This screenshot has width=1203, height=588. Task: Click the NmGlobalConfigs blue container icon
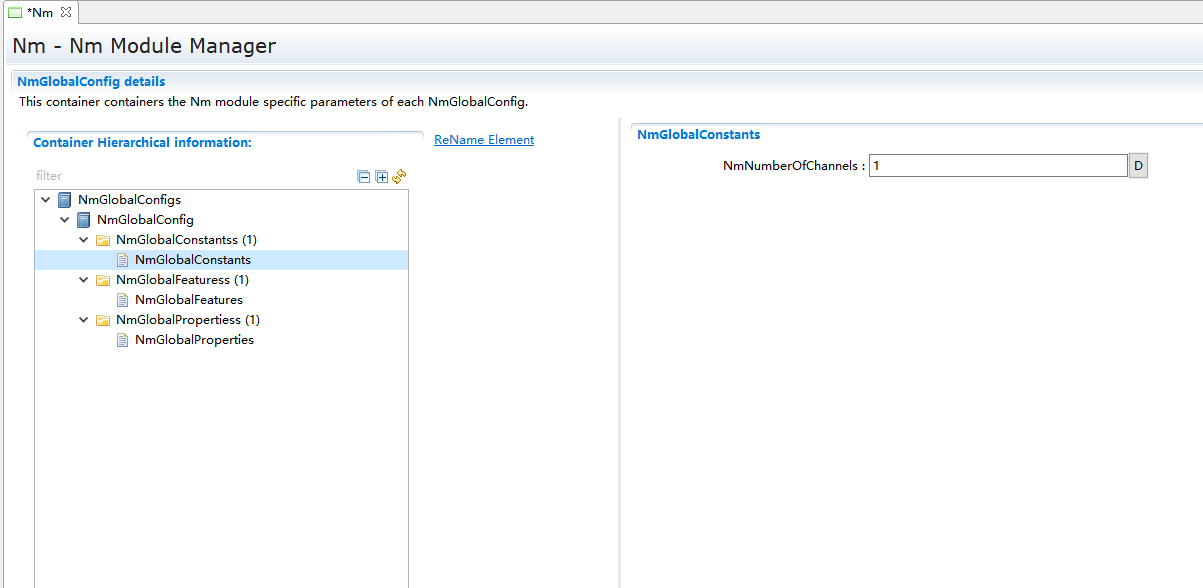point(65,200)
